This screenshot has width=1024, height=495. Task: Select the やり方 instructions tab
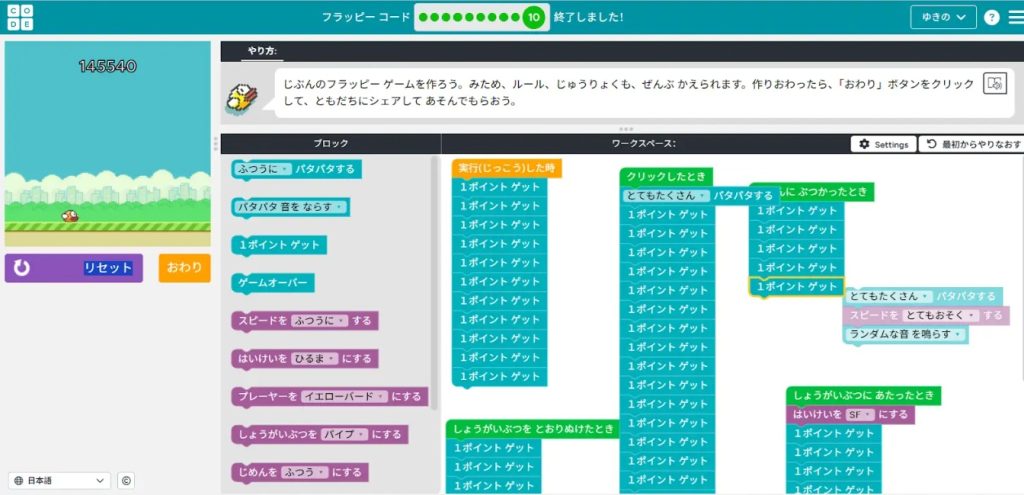[263, 50]
